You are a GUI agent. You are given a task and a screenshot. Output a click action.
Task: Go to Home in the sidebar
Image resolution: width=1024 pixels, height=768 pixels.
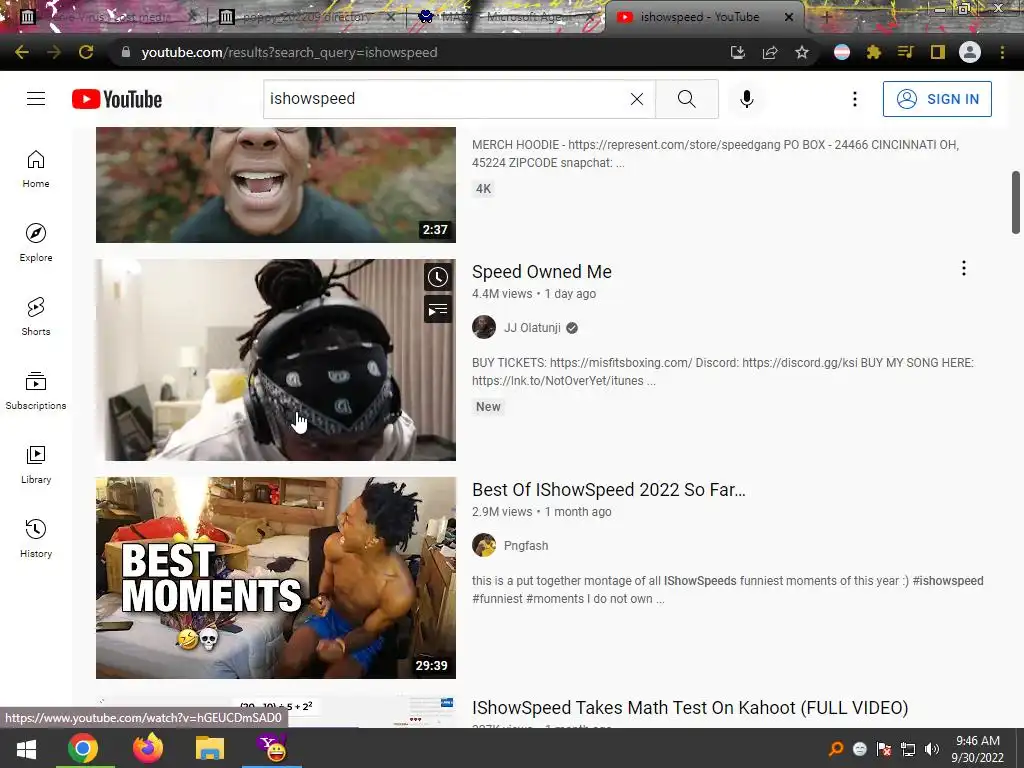point(36,169)
